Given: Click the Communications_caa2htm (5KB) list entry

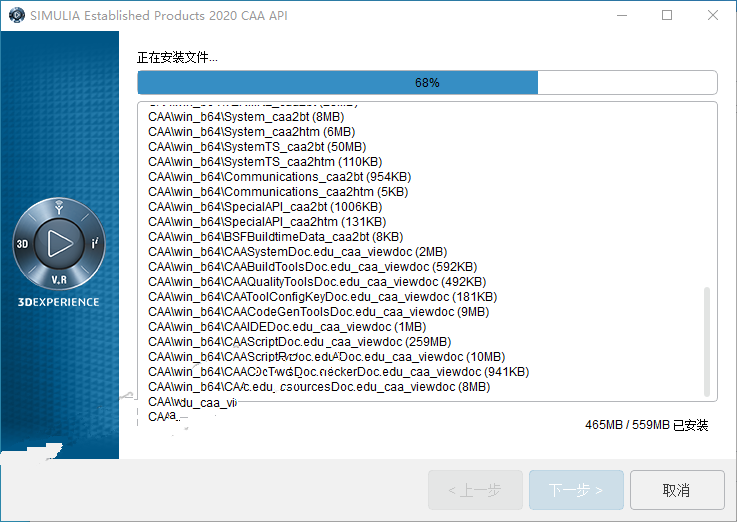Looking at the screenshot, I should [278, 192].
